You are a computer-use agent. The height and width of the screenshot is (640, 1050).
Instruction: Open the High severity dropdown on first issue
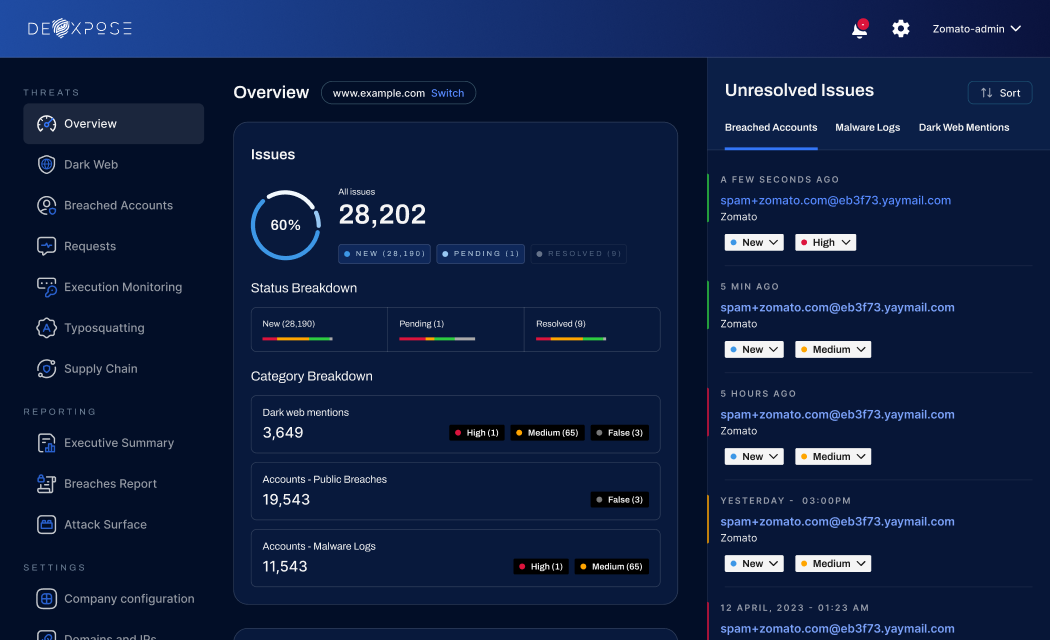tap(825, 243)
